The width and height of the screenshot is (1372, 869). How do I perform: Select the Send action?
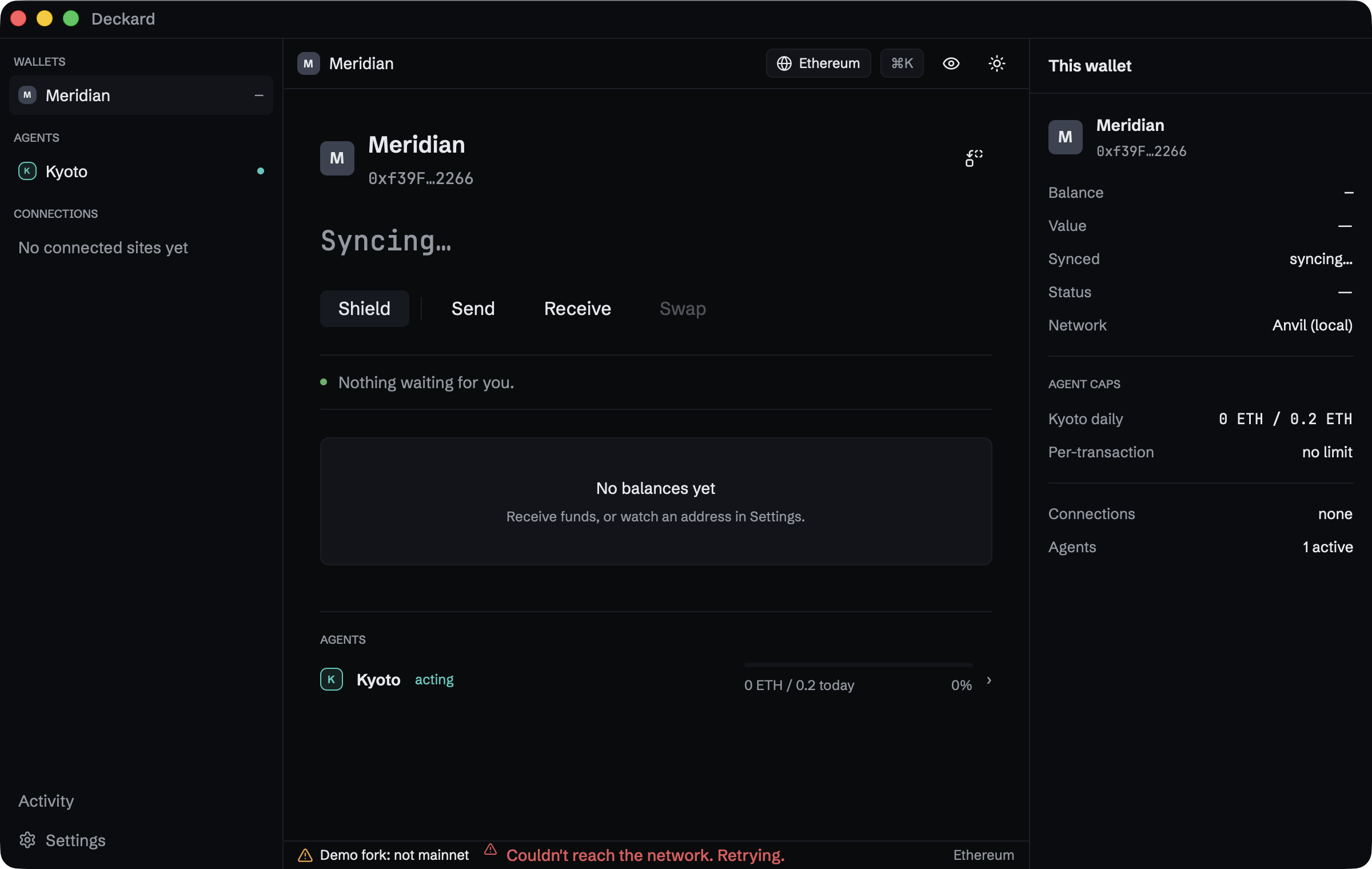pos(473,309)
